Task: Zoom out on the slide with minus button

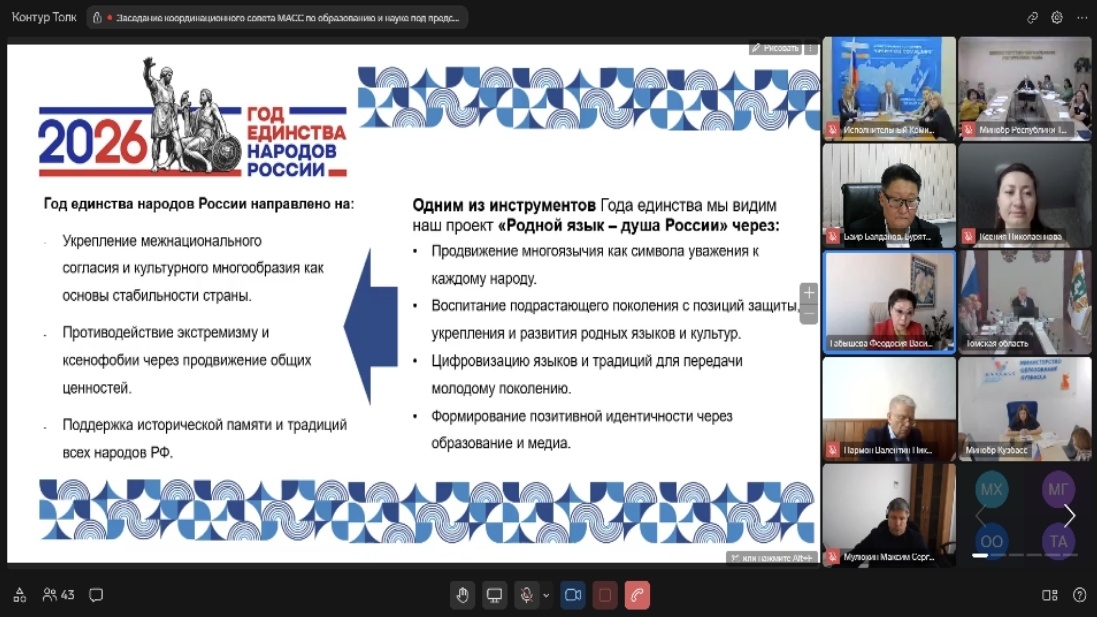Action: click(x=809, y=314)
